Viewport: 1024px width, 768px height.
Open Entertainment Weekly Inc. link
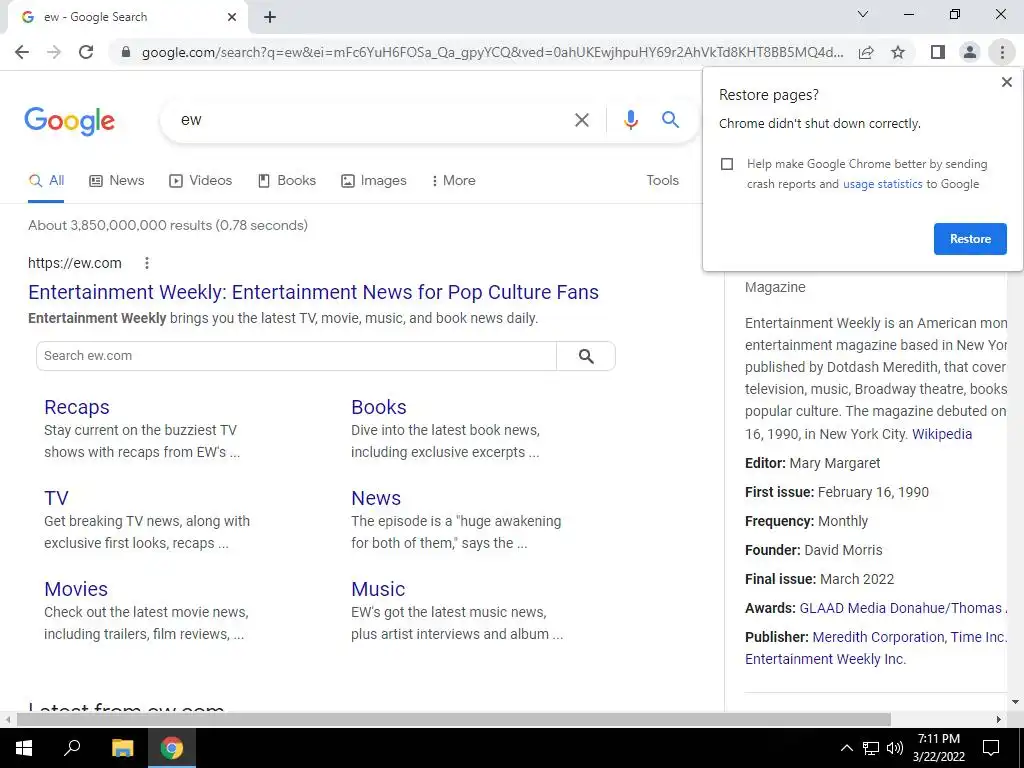(x=825, y=659)
